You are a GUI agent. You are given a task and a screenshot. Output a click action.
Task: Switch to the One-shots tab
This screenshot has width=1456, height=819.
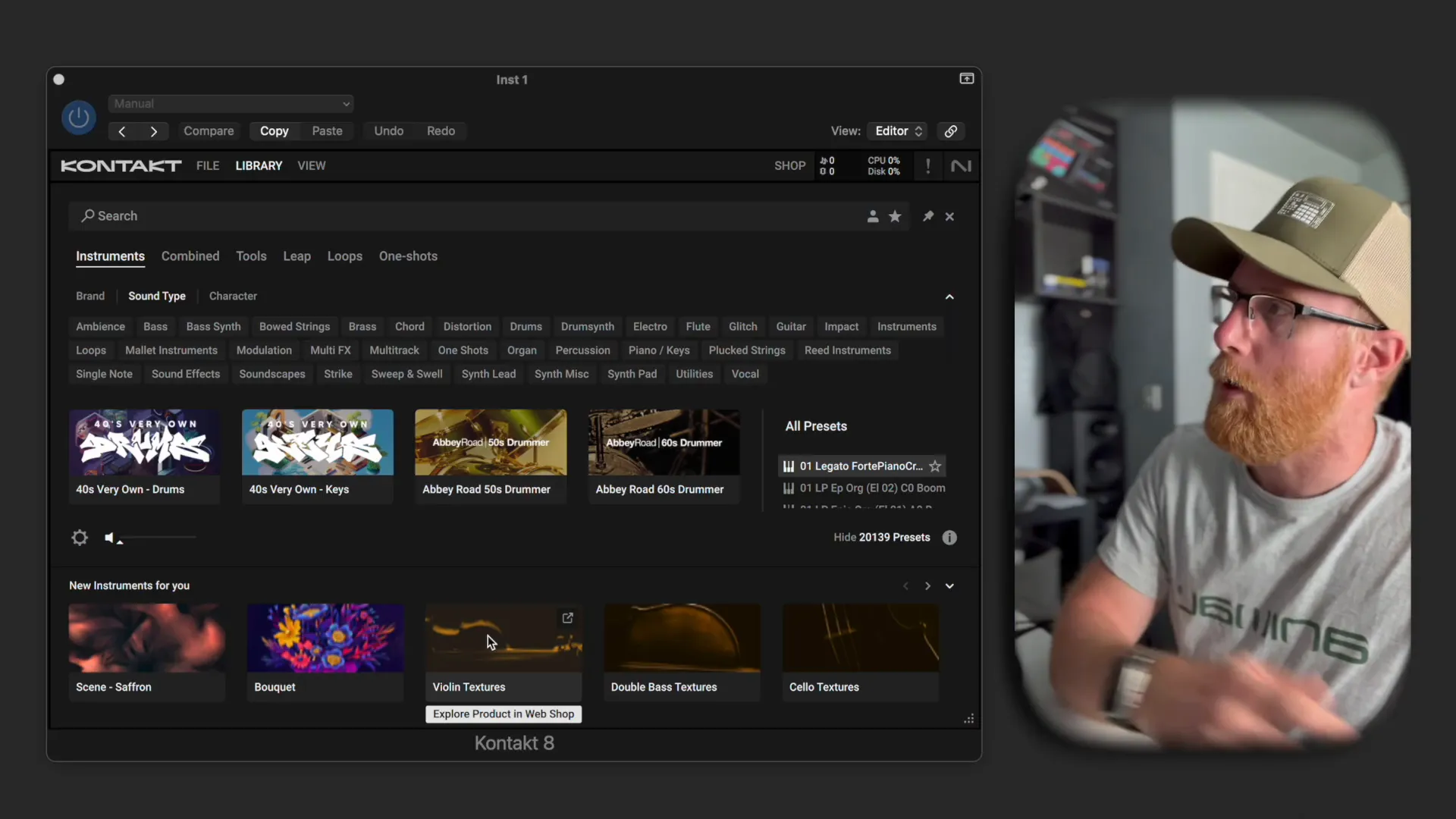408,256
